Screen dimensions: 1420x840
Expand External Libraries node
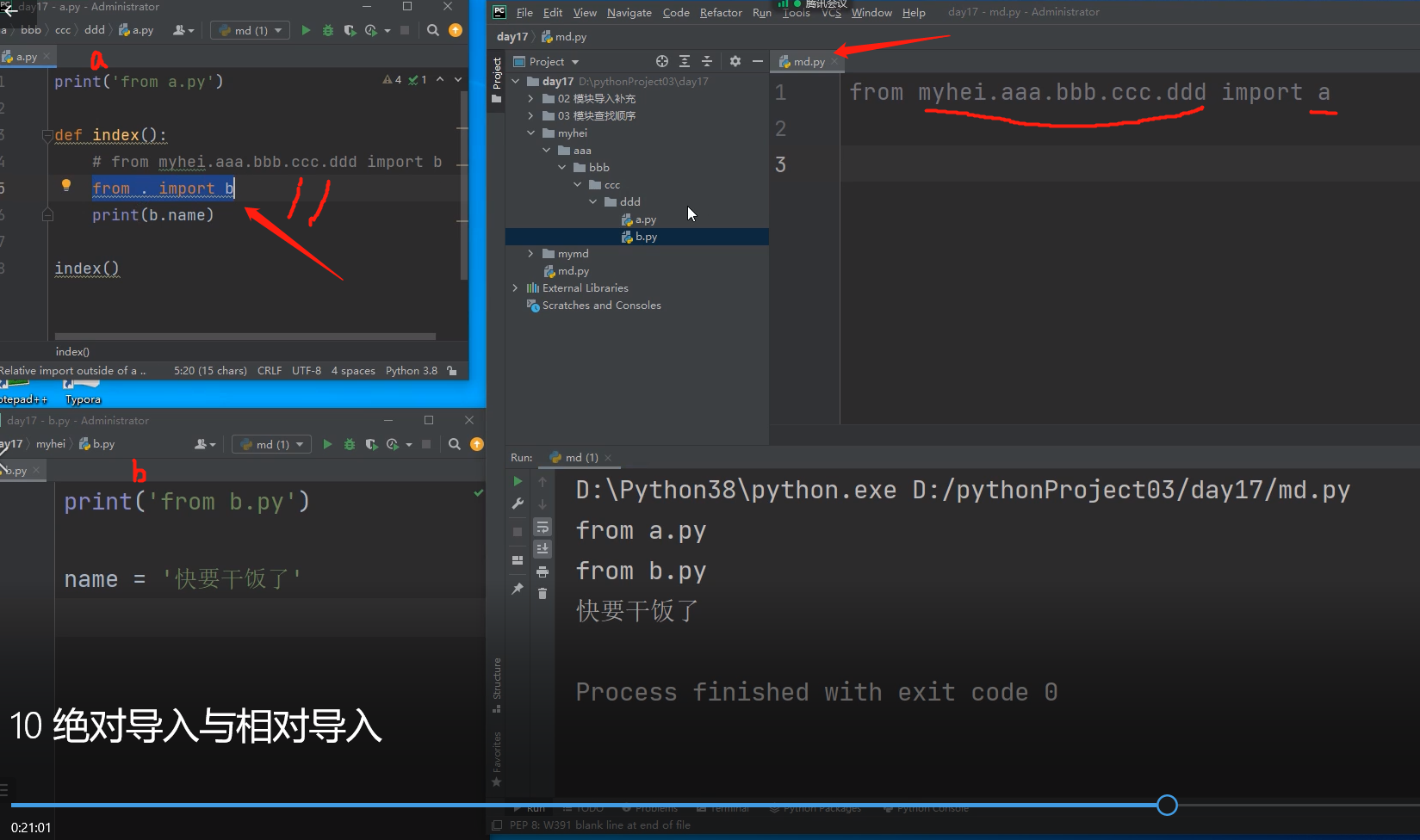coord(516,288)
